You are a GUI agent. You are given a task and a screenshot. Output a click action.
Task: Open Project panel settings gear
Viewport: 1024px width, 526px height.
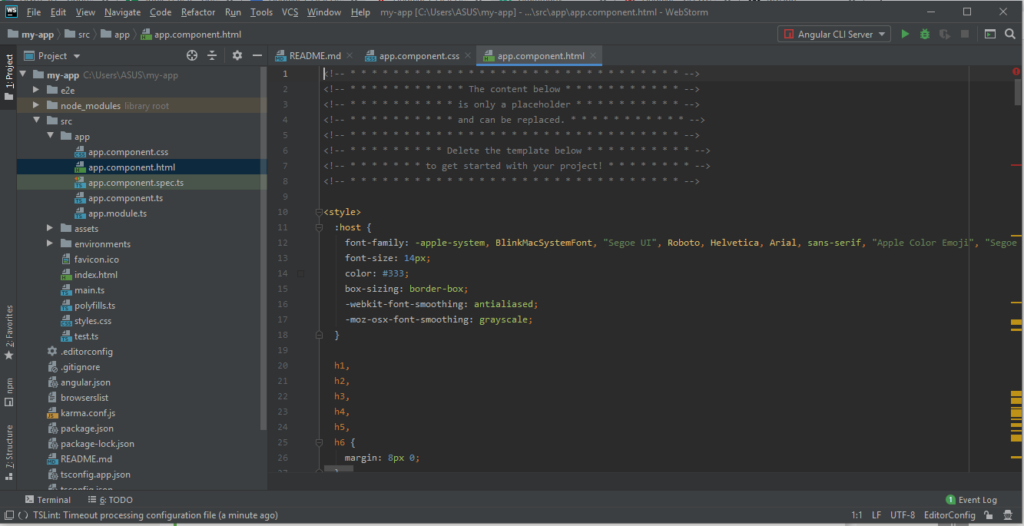[x=237, y=56]
